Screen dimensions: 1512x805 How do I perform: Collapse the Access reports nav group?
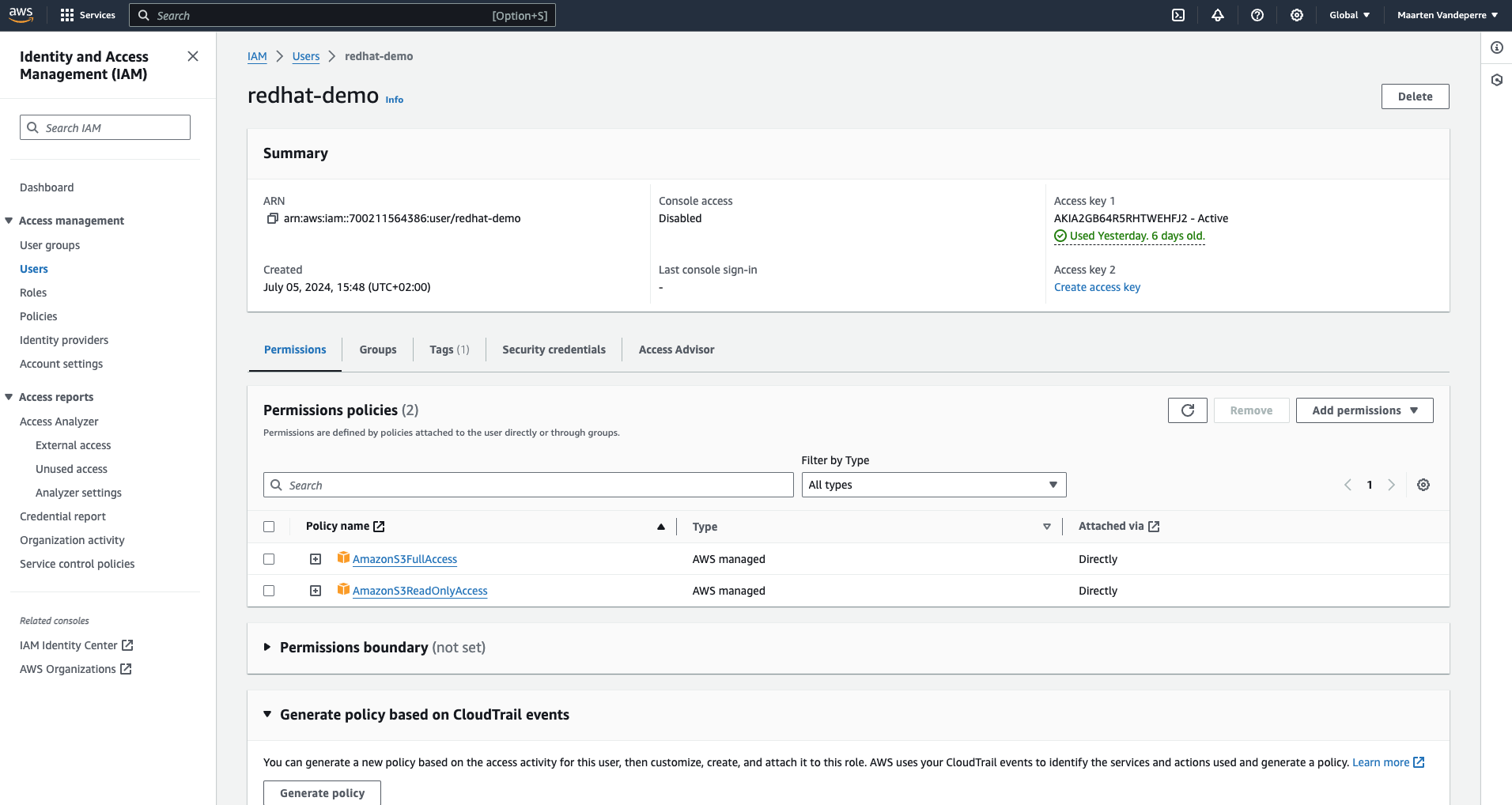[x=9, y=397]
